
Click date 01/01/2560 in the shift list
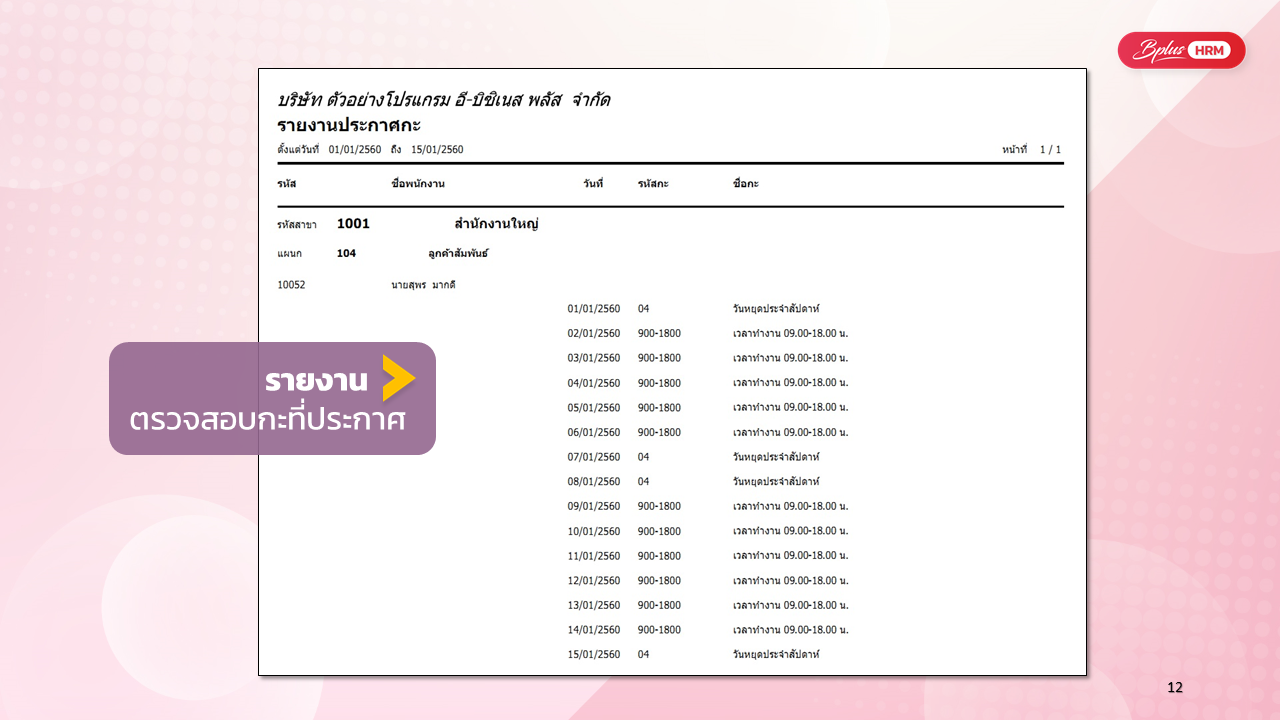coord(594,309)
